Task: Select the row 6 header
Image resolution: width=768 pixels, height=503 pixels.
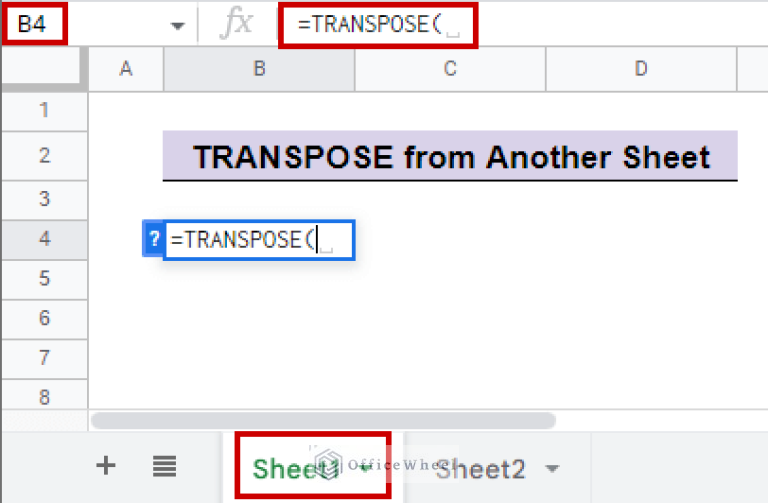Action: tap(44, 318)
